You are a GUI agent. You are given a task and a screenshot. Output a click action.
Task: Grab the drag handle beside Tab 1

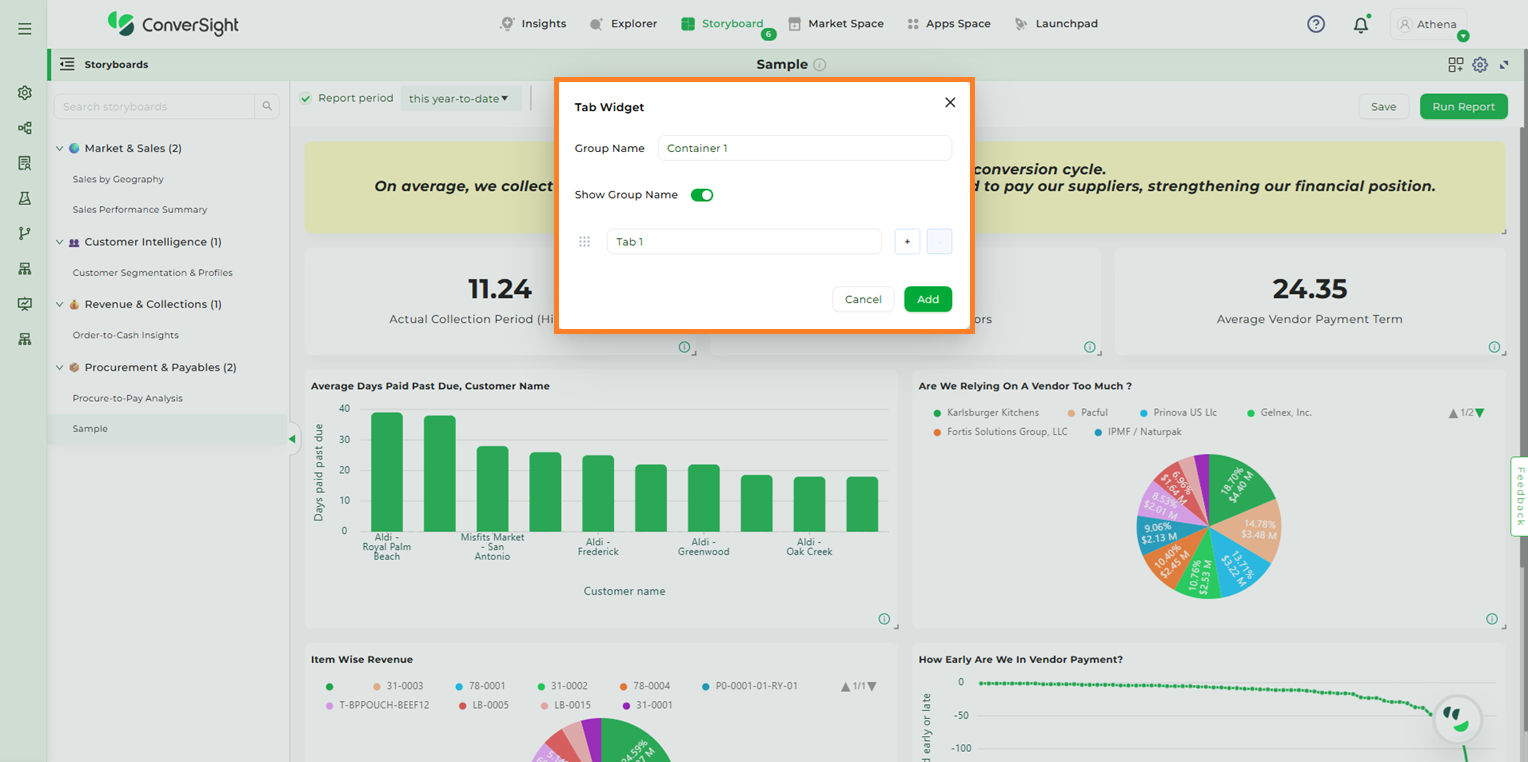[x=585, y=242]
